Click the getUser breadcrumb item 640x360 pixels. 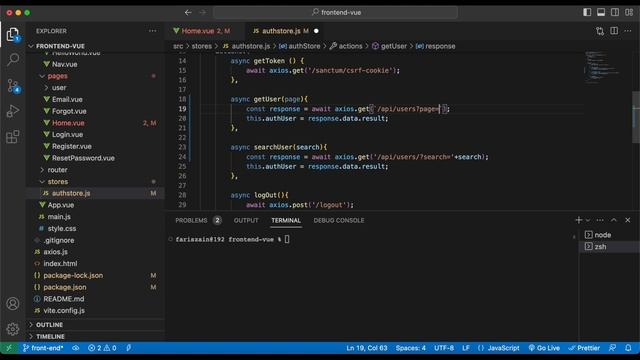coord(389,46)
